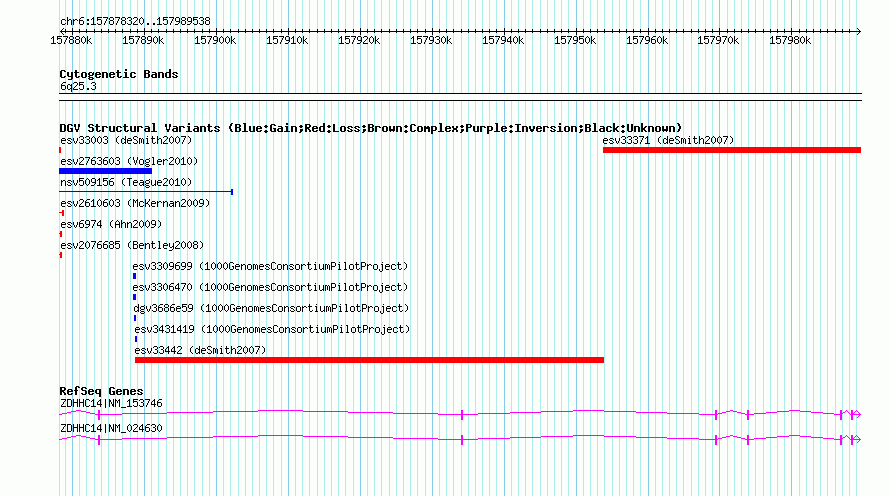890x496 pixels.
Task: Click the NM_024630 magenta transcript line
Action: click(460, 439)
